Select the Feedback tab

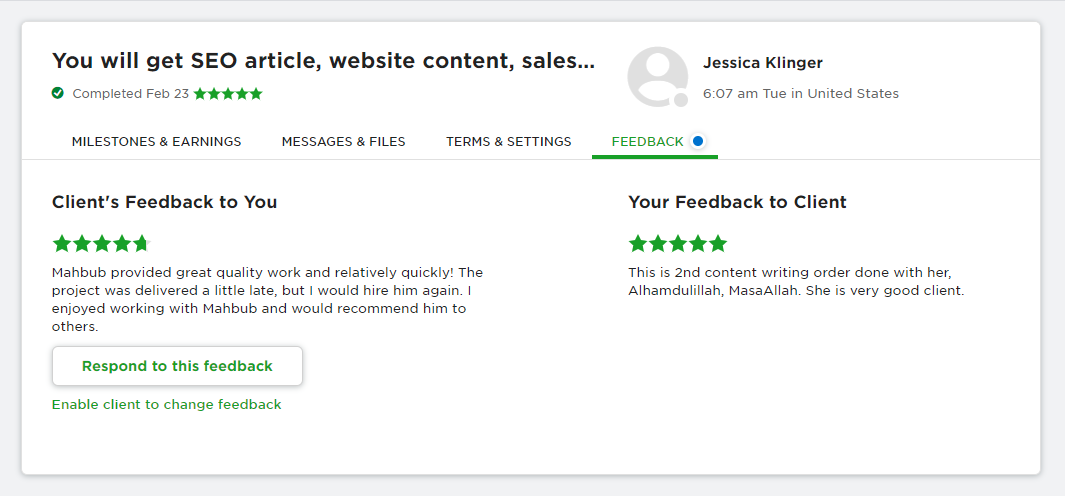pos(647,142)
